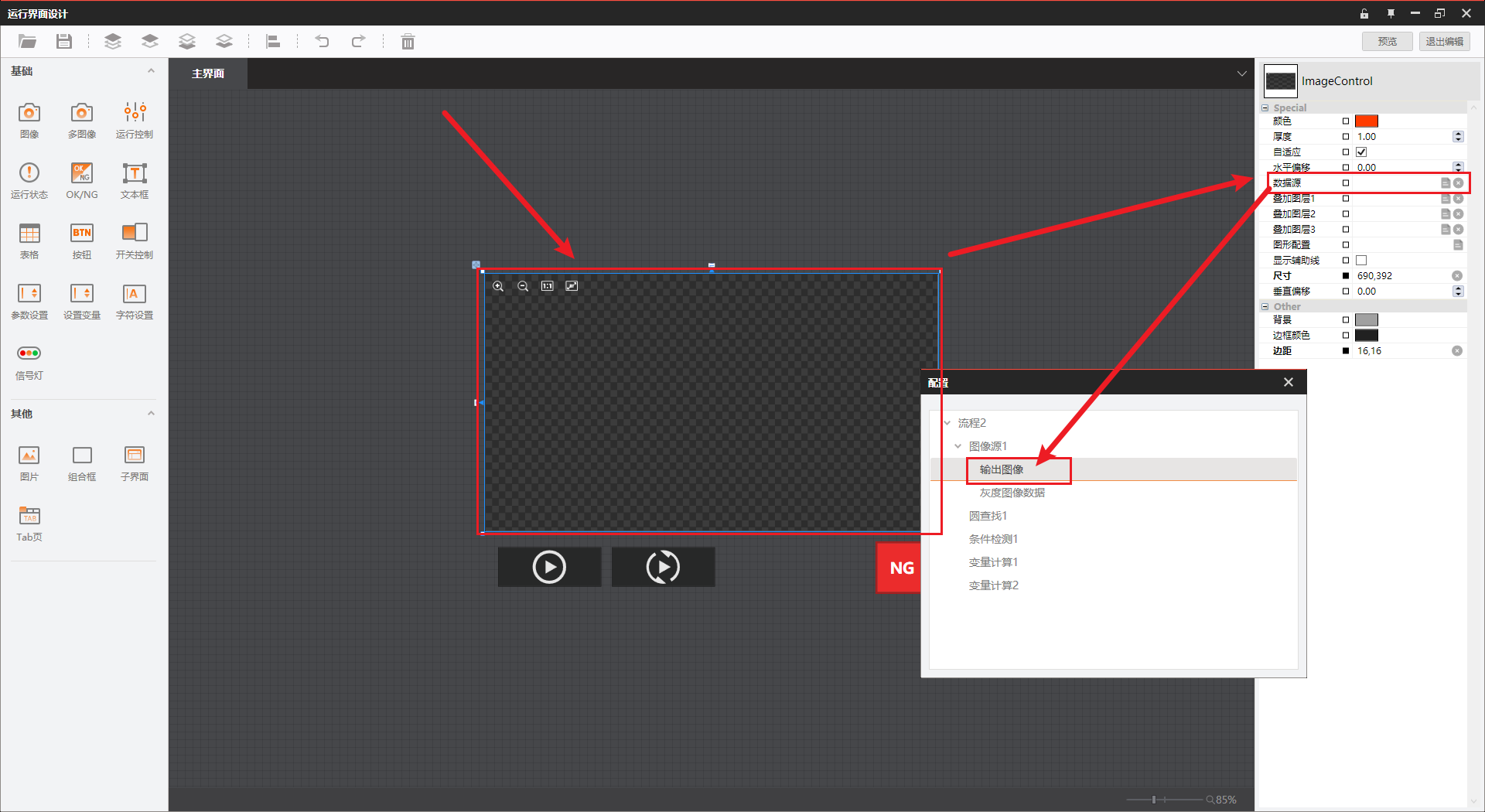Image resolution: width=1485 pixels, height=812 pixels.
Task: Click the zoom-in magnifier on image control
Action: click(x=498, y=286)
